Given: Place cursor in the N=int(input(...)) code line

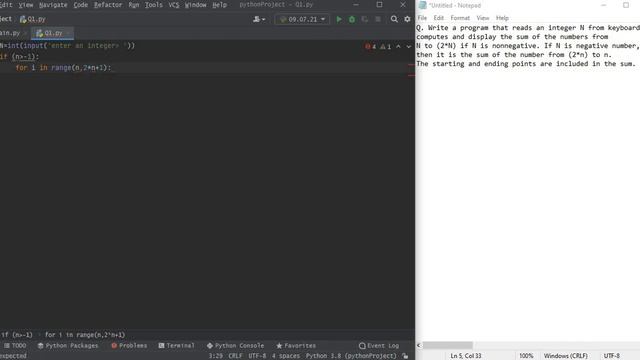Looking at the screenshot, I should 67,46.
